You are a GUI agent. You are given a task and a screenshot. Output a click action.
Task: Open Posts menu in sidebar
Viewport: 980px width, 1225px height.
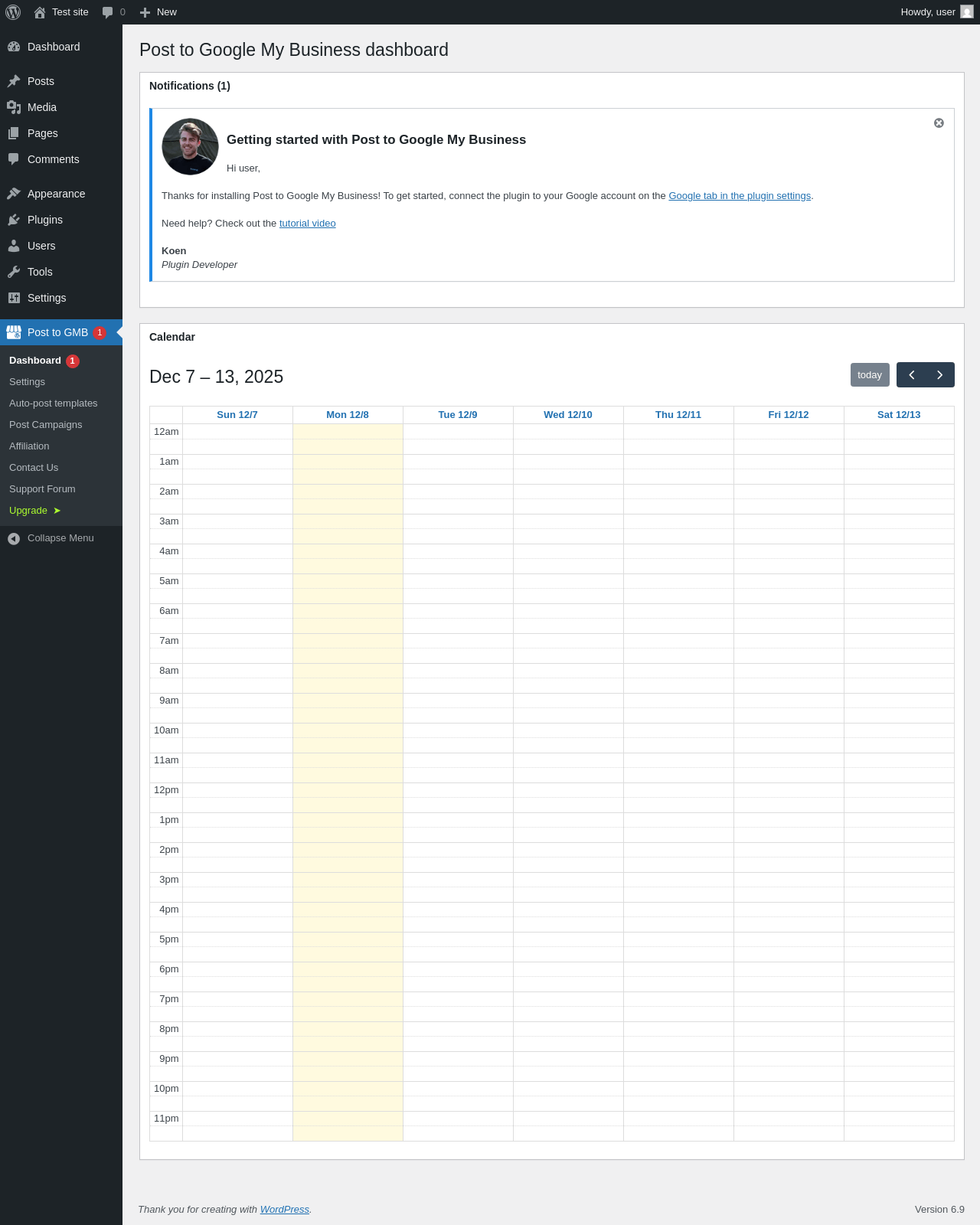point(61,81)
